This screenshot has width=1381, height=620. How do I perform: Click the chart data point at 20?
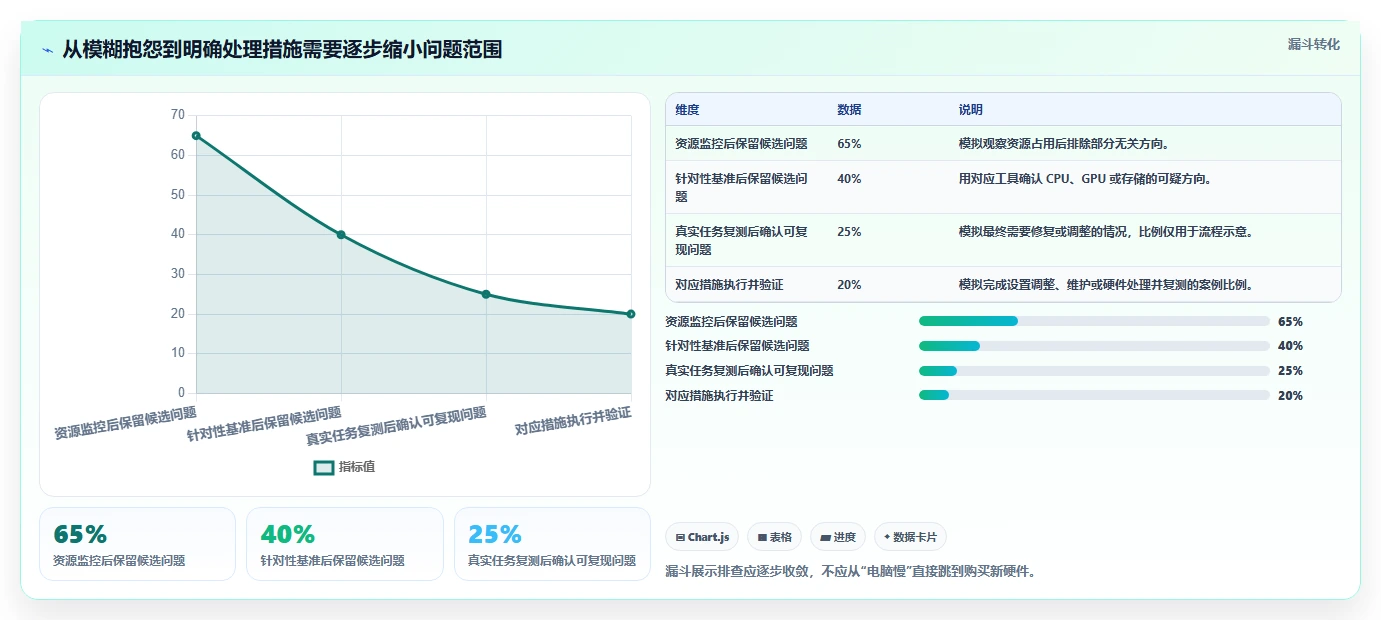coord(631,314)
